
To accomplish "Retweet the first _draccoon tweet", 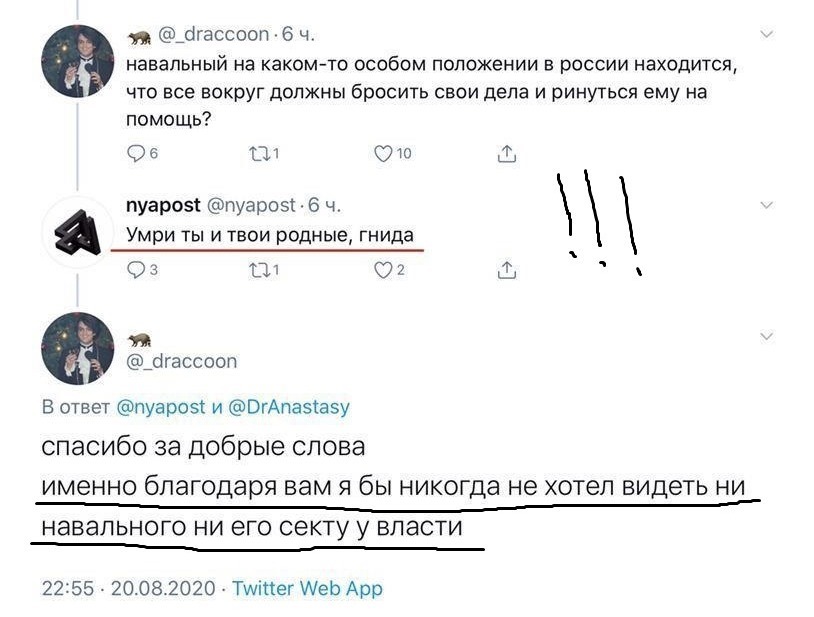I will tap(260, 153).
